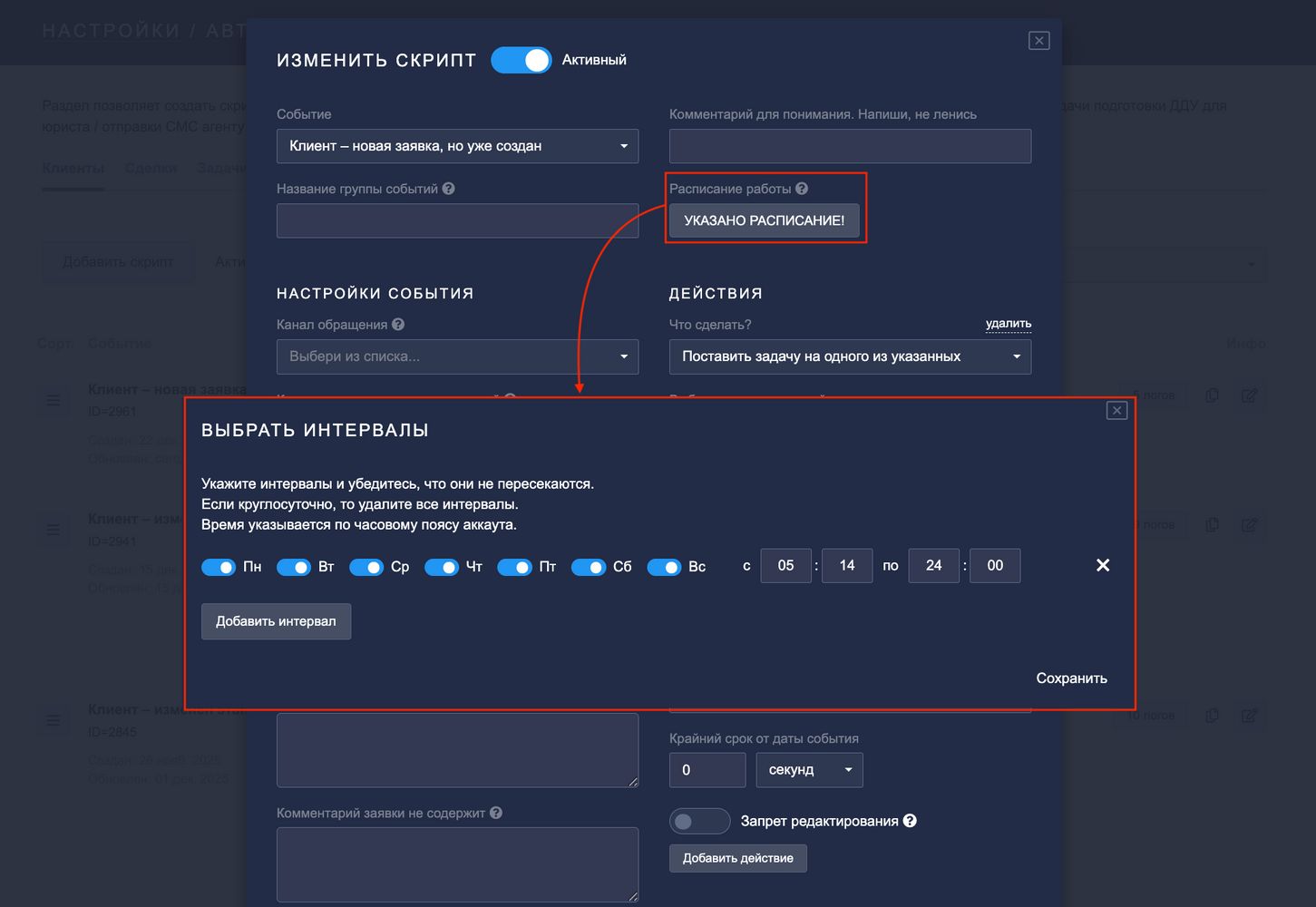Show help for "Канал обращения" field
Viewport: 1316px width, 907px height.
[x=398, y=325]
